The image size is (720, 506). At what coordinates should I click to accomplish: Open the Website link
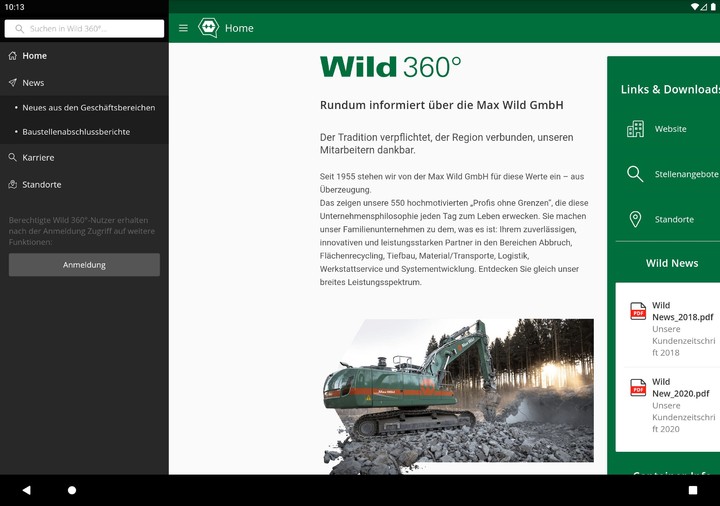pos(670,129)
